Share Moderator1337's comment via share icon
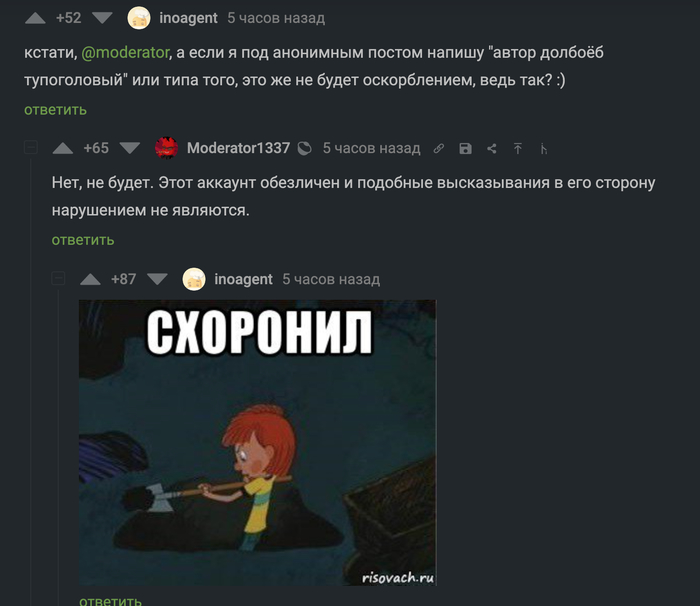The width and height of the screenshot is (700, 606). coord(492,148)
